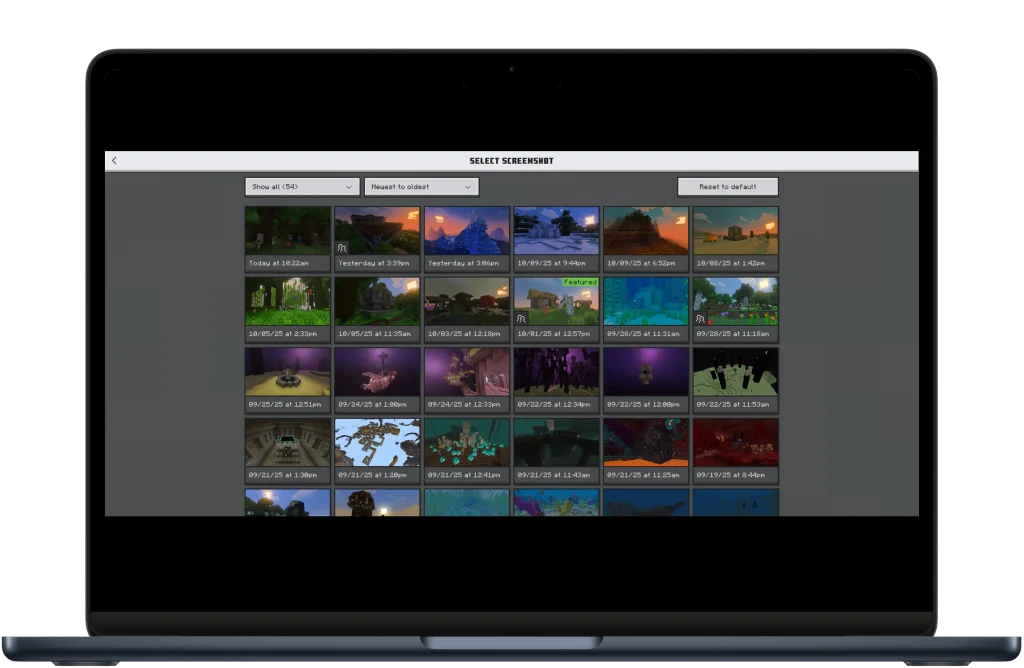Choose the 09/21/25 at 12:41pm screenshot

pyautogui.click(x=467, y=451)
